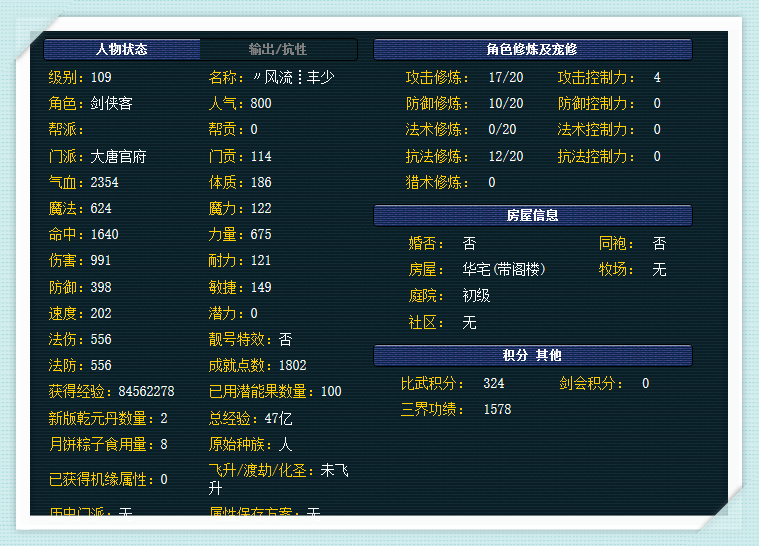Click the 防御控制力 value 0
The image size is (759, 546).
pos(657,104)
